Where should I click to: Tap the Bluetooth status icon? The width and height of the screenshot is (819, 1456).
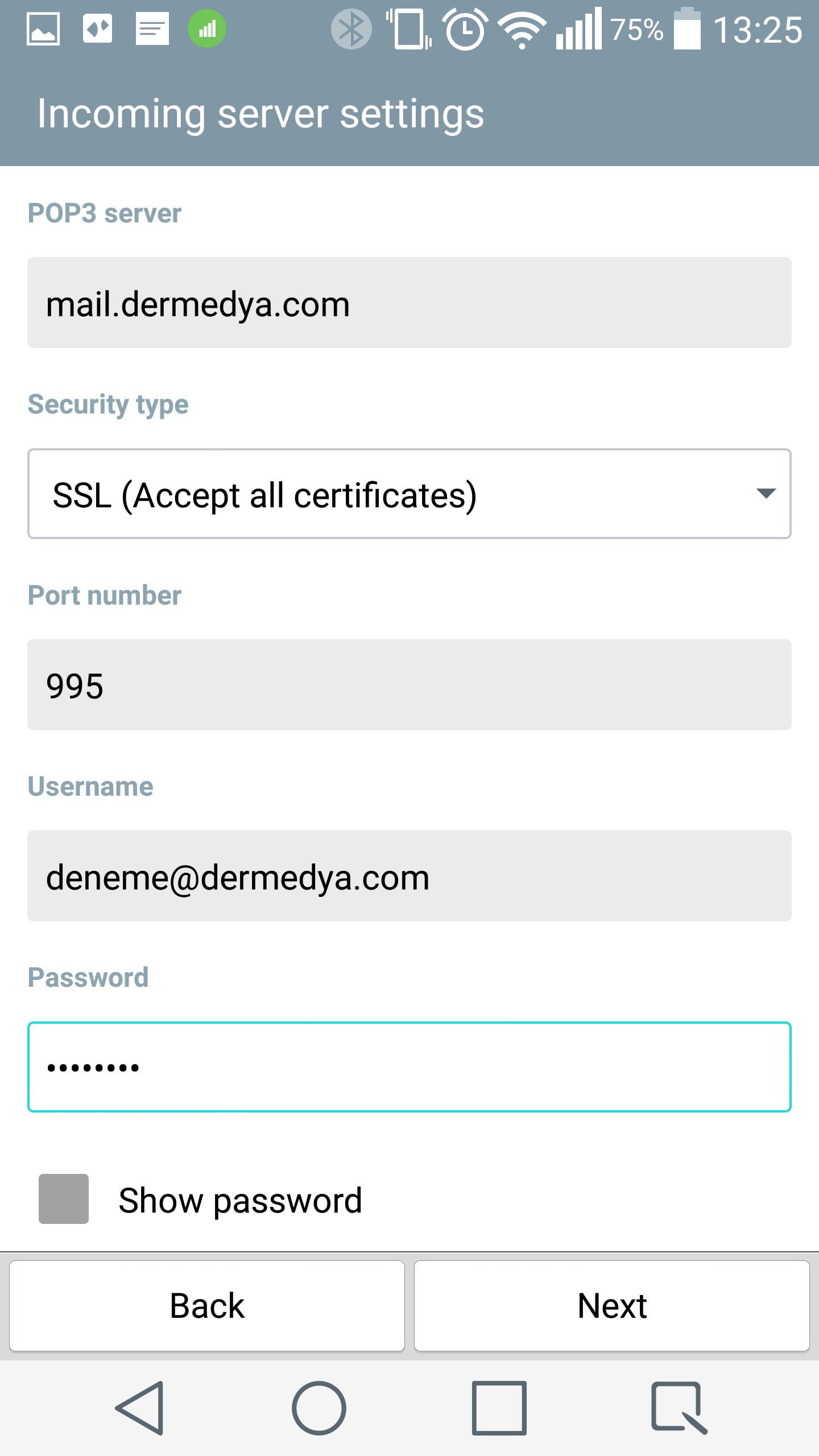point(351,29)
